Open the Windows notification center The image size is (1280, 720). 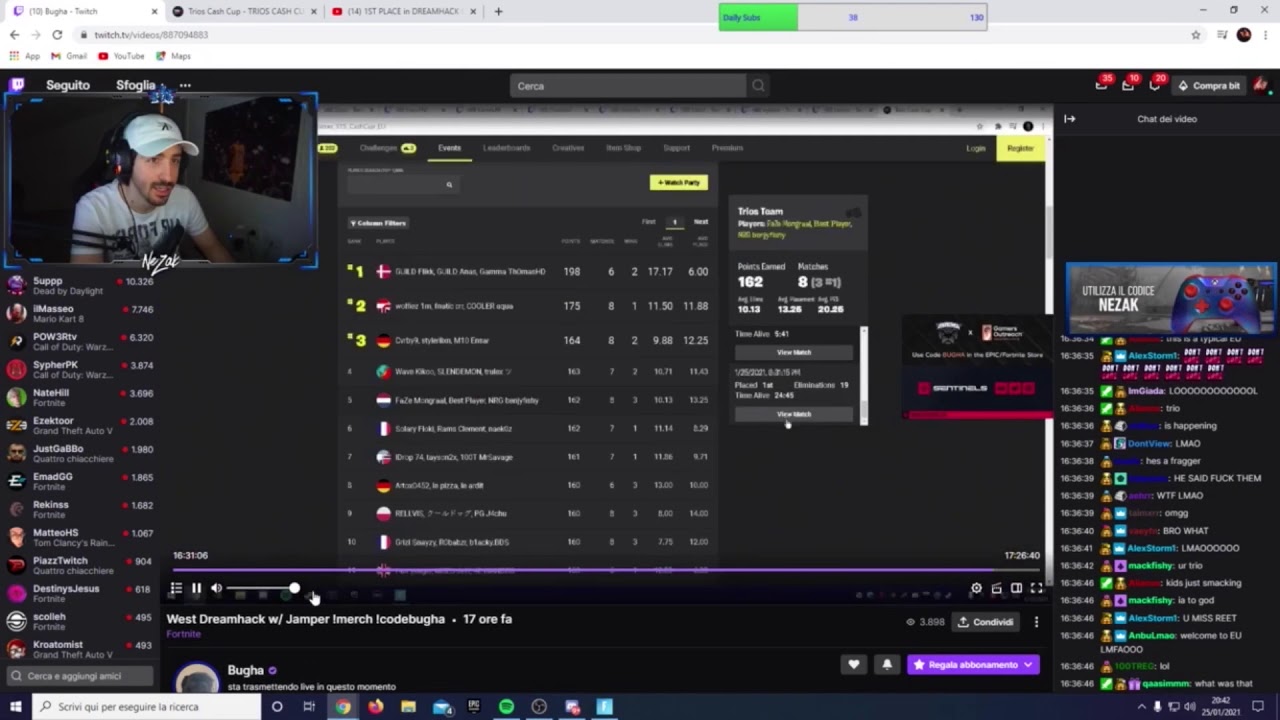pos(1258,707)
